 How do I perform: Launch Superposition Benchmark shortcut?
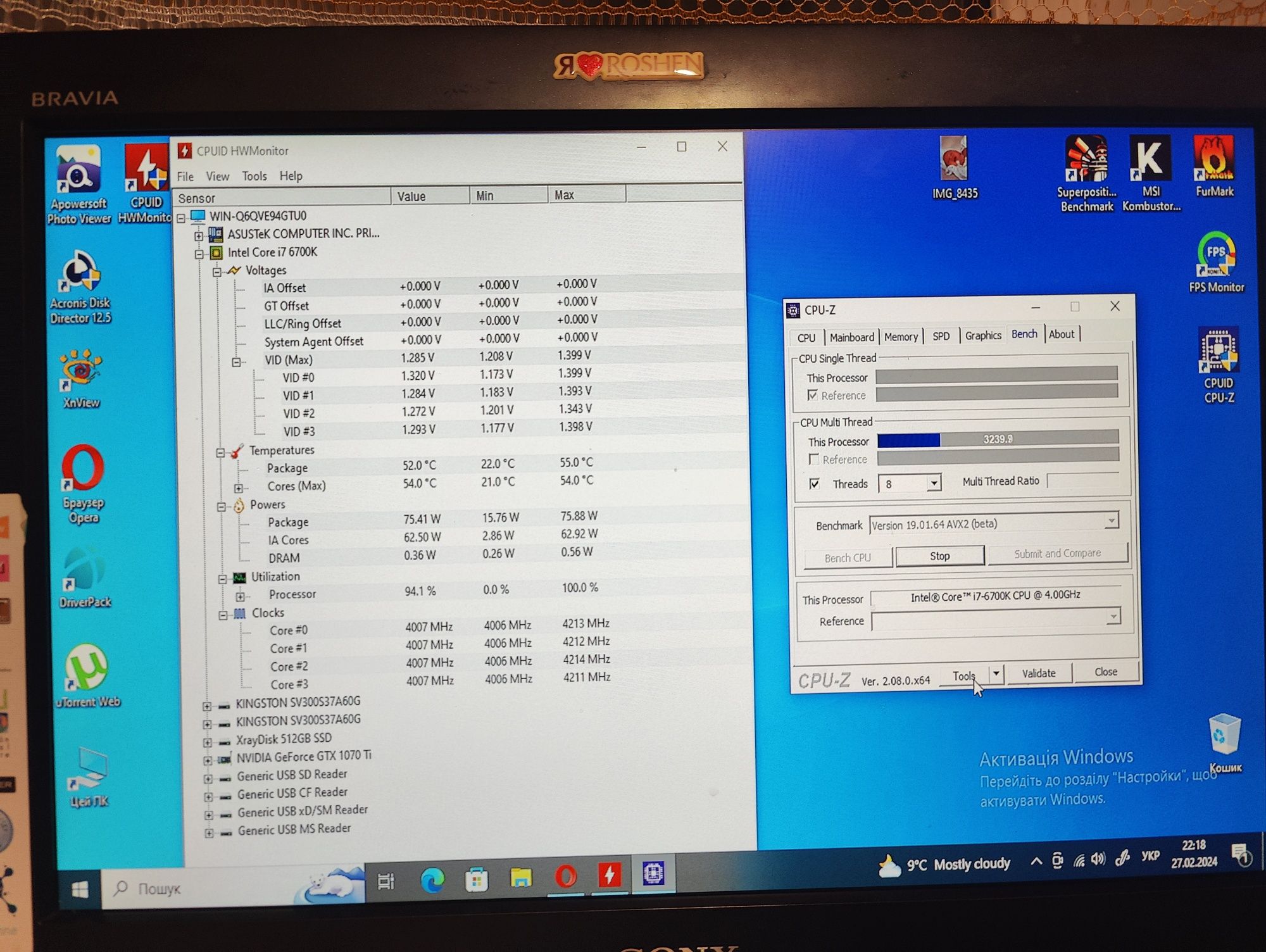pyautogui.click(x=1086, y=173)
